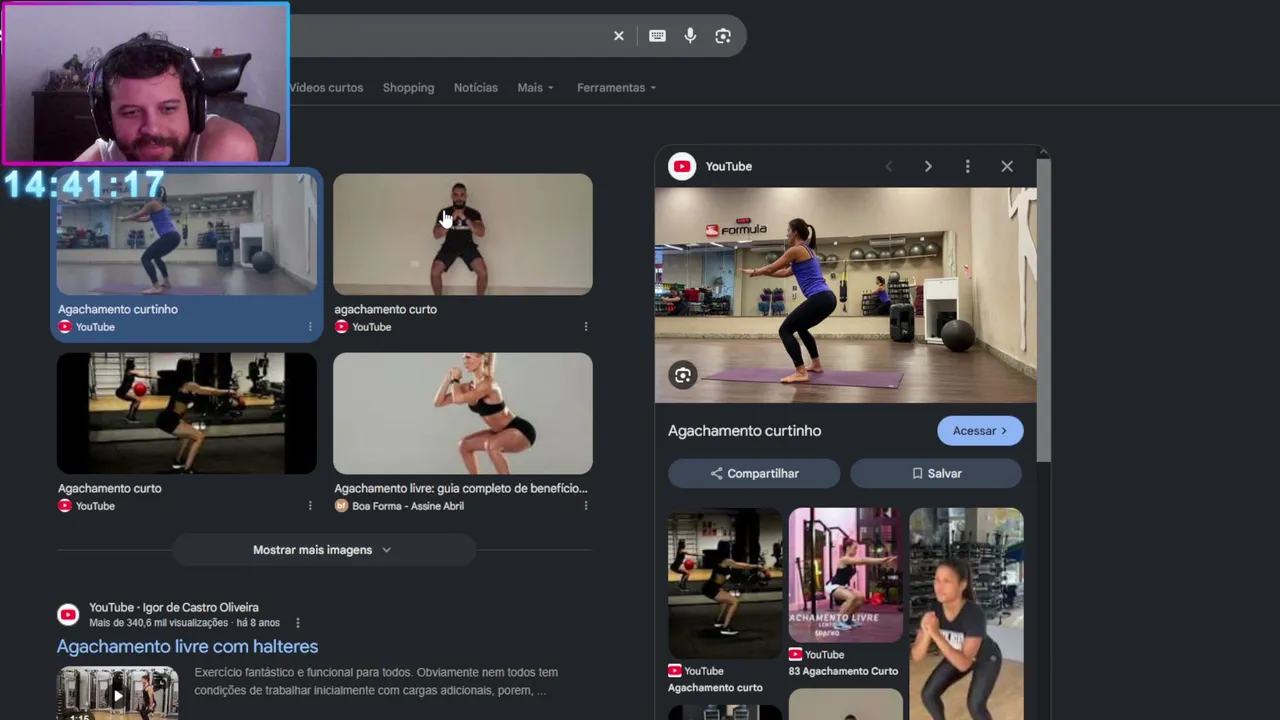Image resolution: width=1280 pixels, height=720 pixels.
Task: Go to previous image in the preview panel
Action: (x=889, y=167)
